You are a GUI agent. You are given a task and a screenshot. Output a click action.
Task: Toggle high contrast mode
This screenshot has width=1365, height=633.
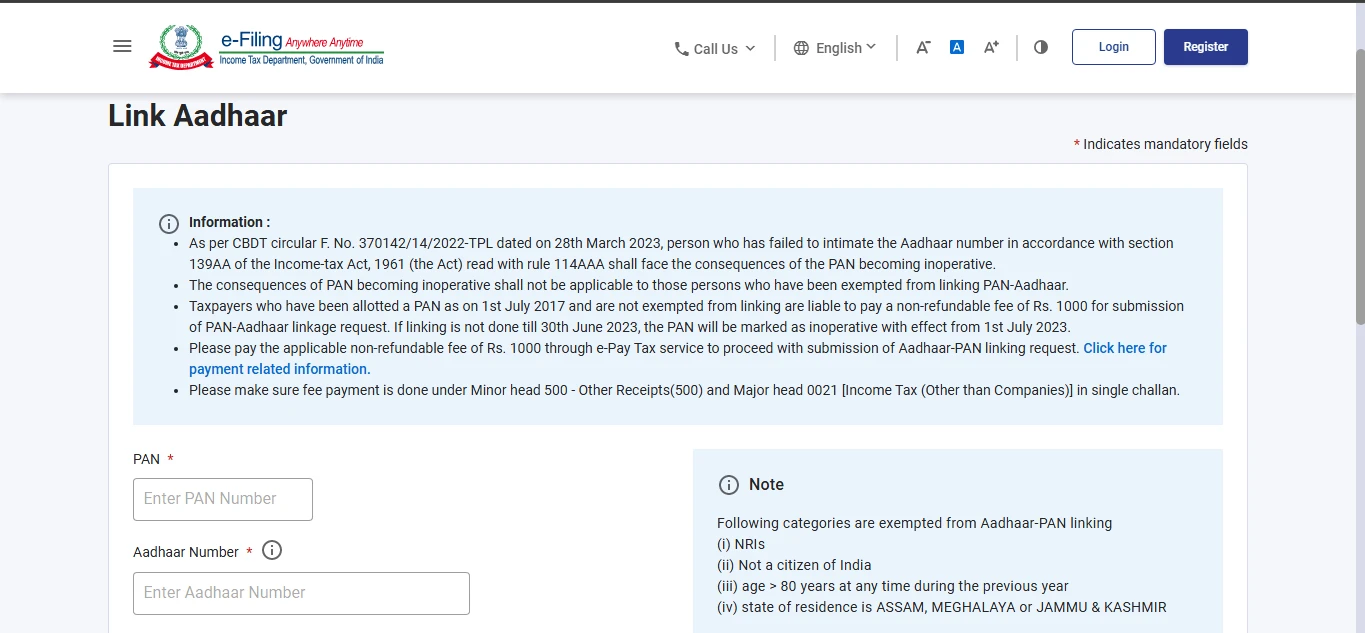click(1041, 47)
